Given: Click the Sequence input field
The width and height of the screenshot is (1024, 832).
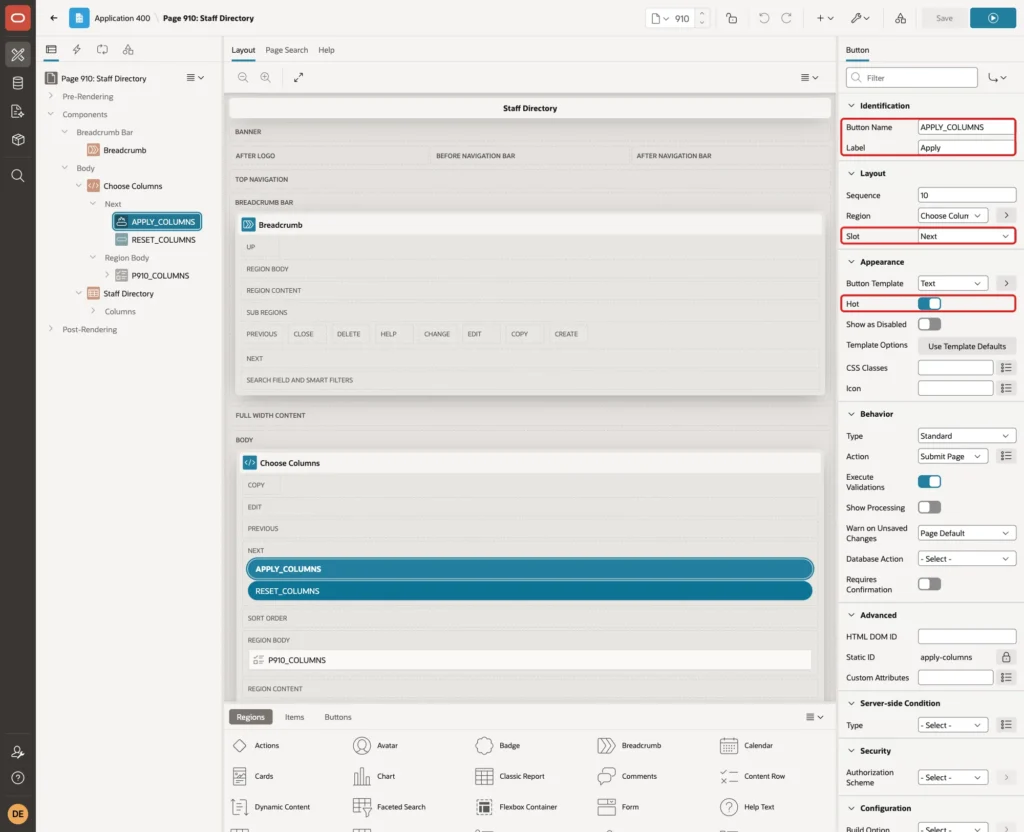Looking at the screenshot, I should [967, 195].
